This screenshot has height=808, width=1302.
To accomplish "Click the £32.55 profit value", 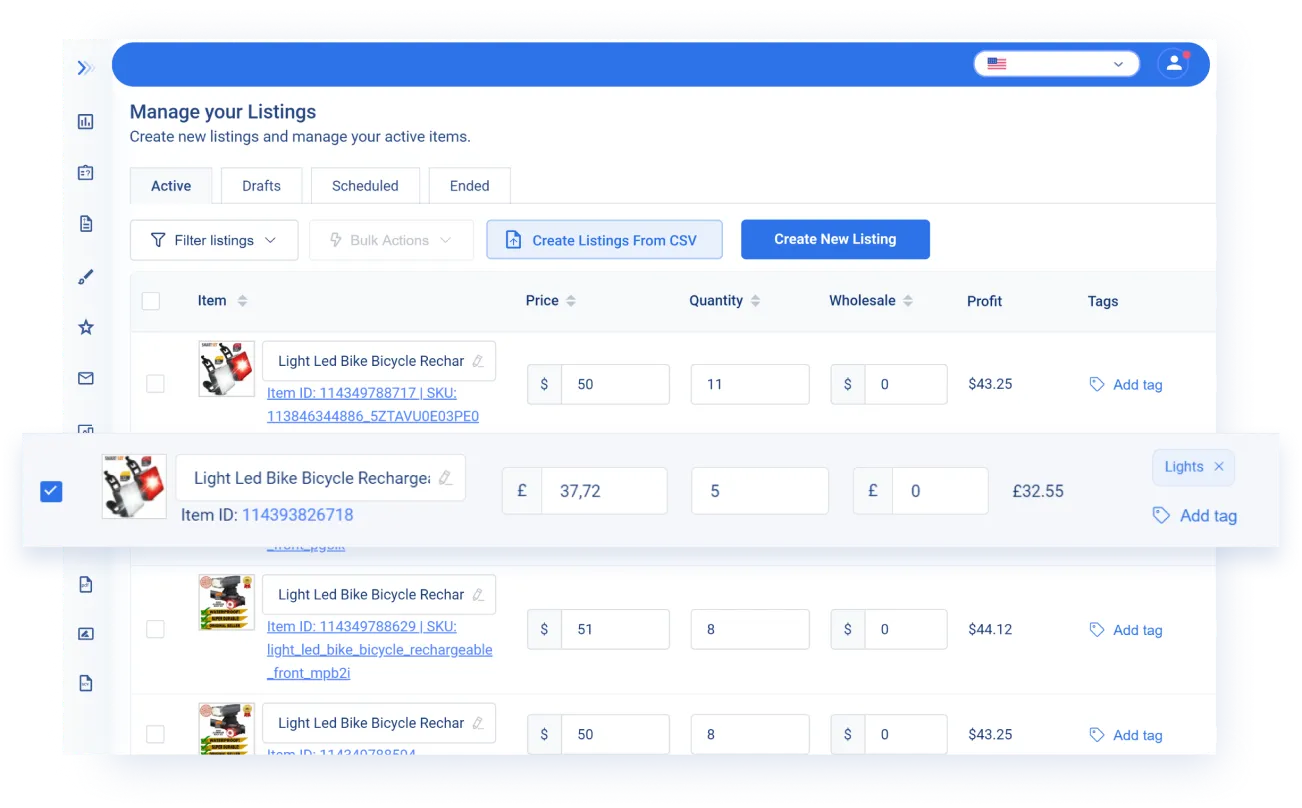I will coord(1038,491).
